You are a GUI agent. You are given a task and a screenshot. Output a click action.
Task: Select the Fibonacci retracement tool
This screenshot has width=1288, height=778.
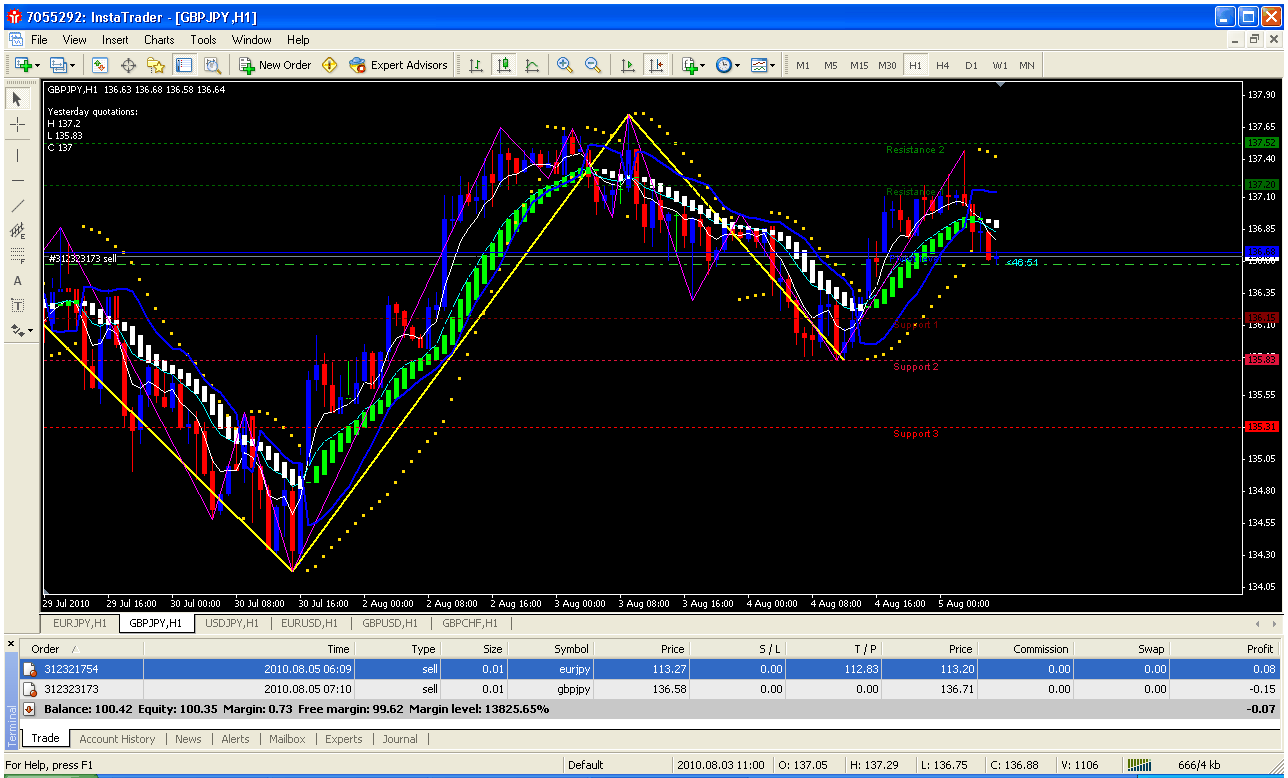pos(18,255)
